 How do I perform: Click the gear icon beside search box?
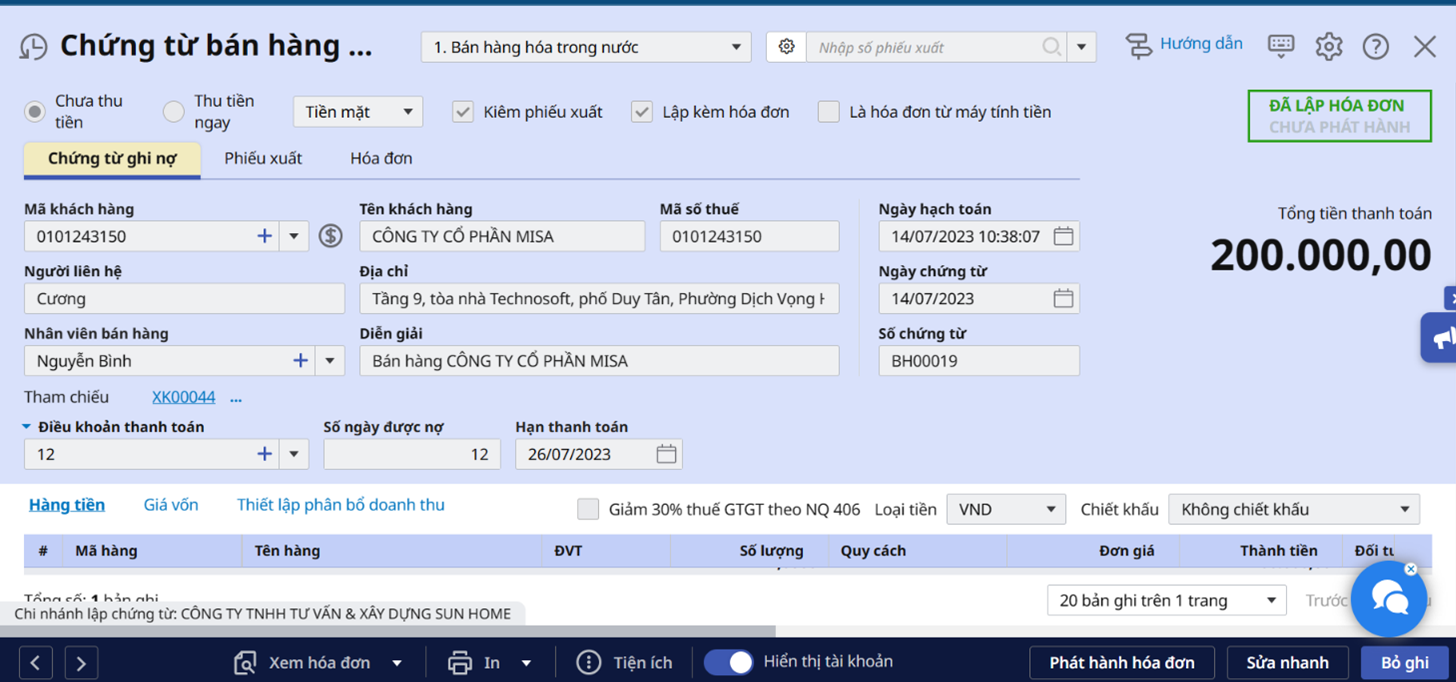786,47
